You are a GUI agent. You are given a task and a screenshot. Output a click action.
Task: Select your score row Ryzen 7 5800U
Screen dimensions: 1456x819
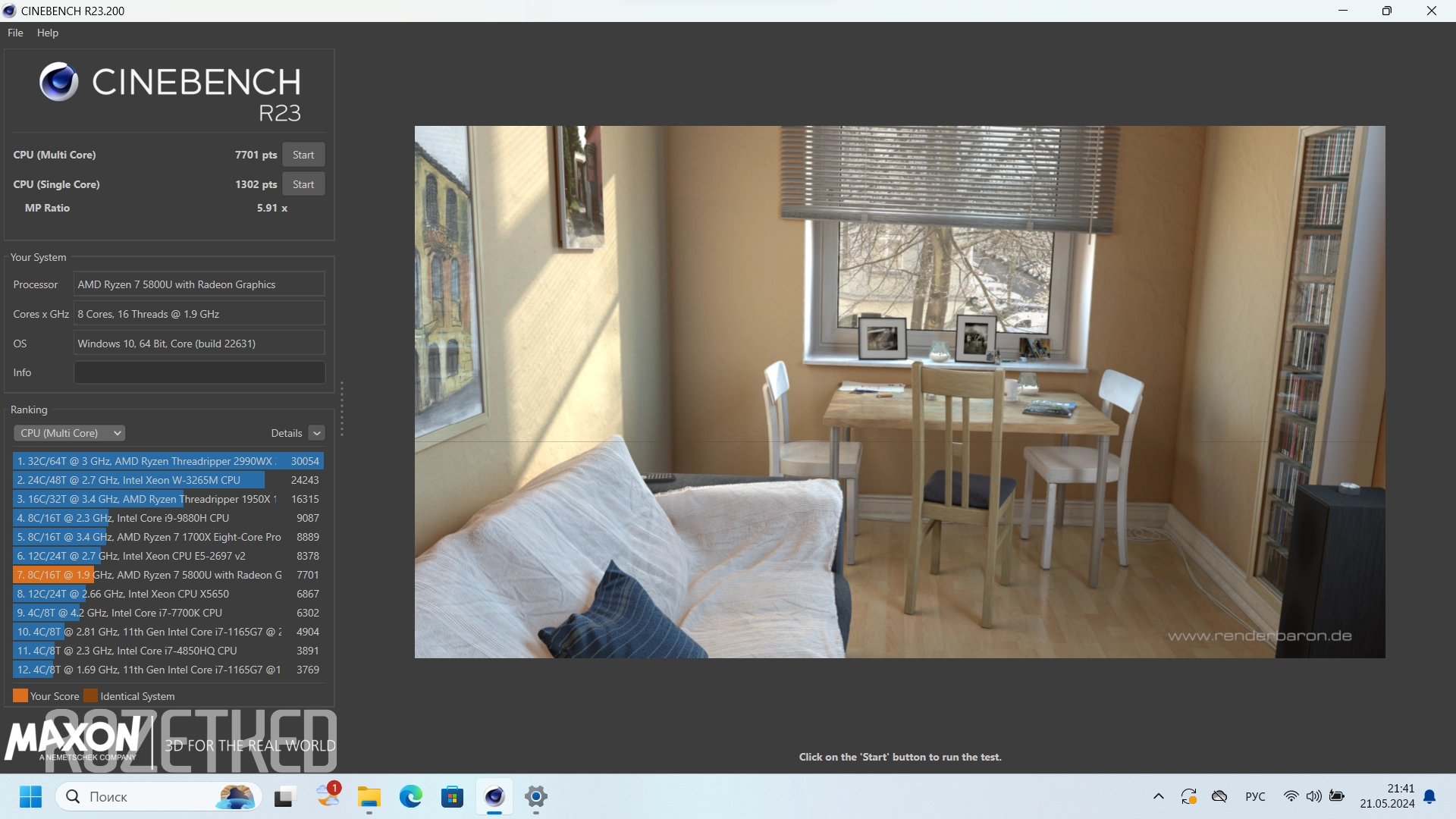168,575
